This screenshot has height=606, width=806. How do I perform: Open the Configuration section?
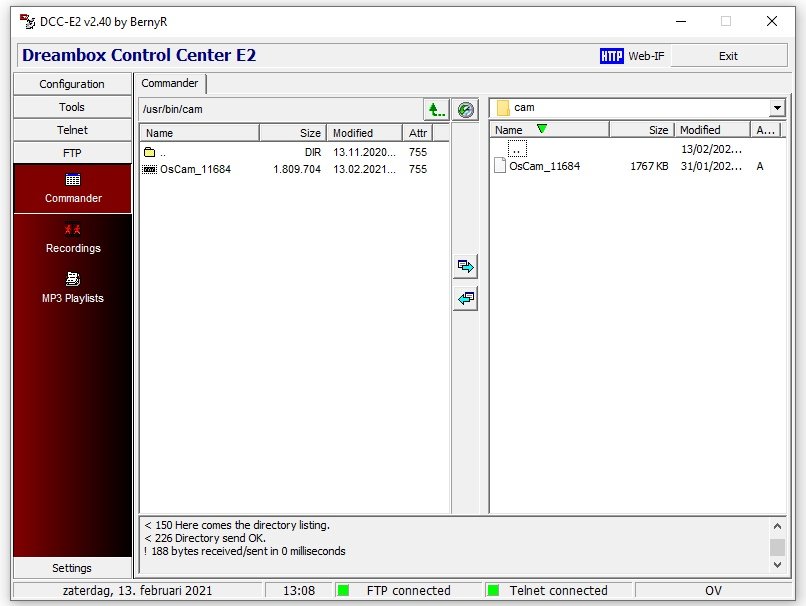pos(72,84)
